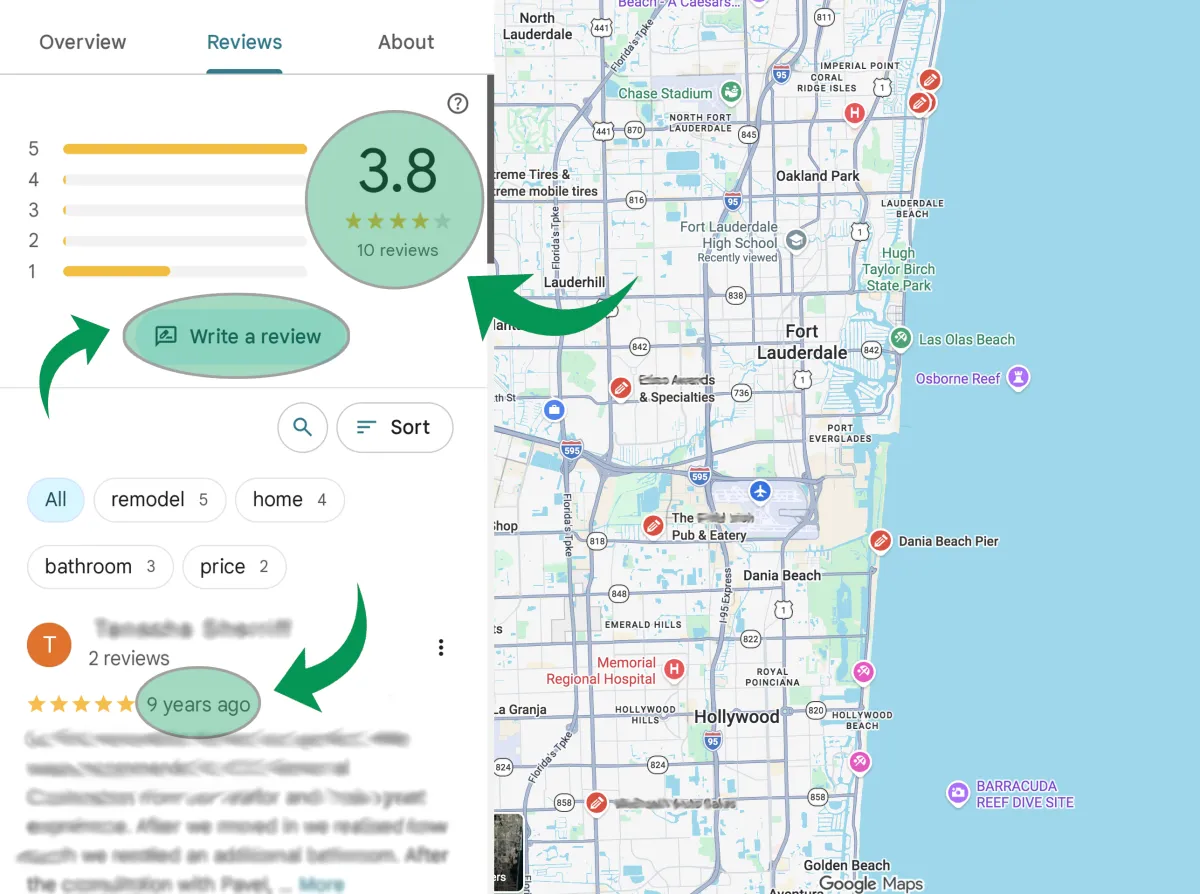Click the pink pin at Royal Poinciana
The height and width of the screenshot is (894, 1200).
point(864,670)
